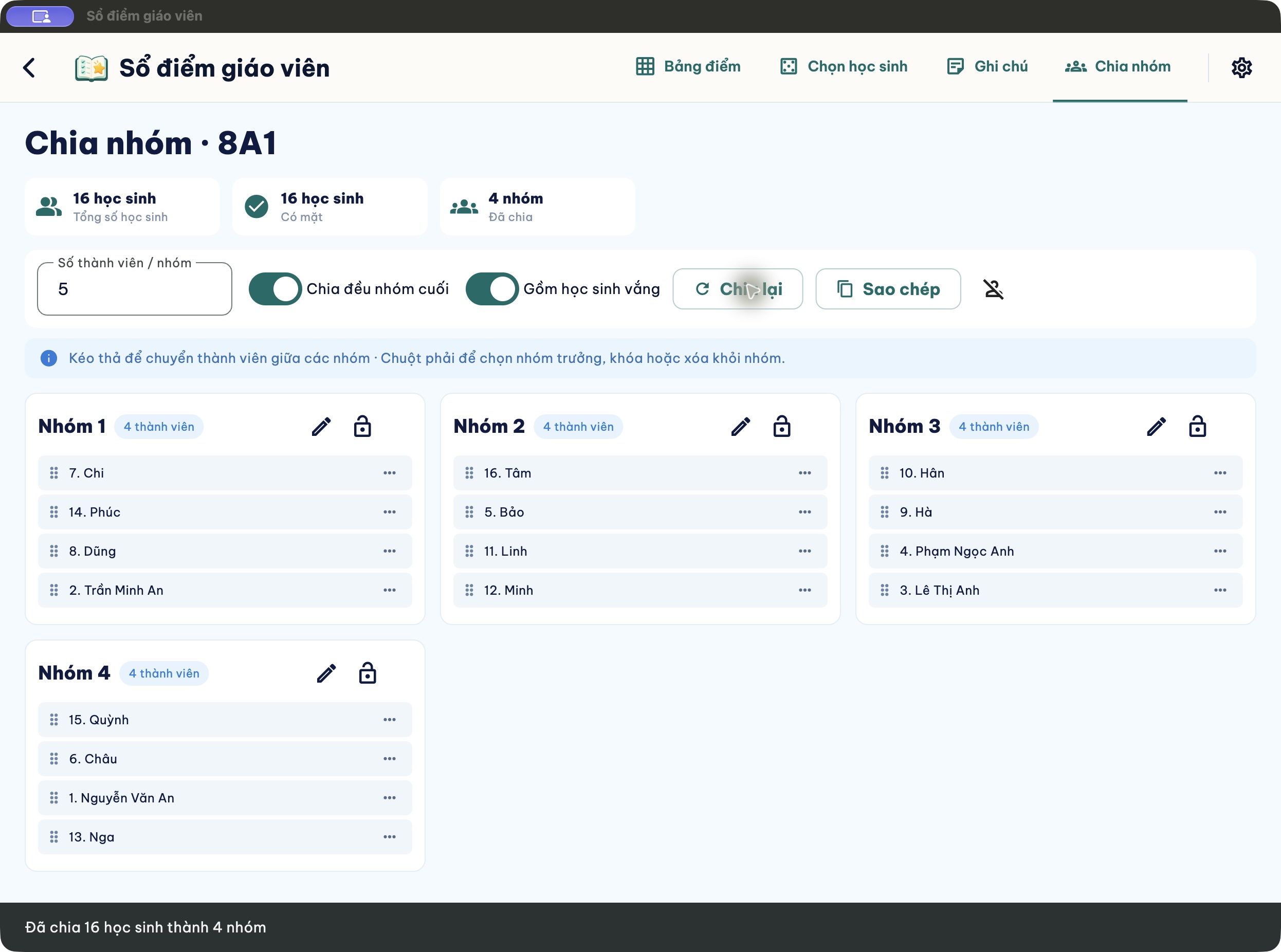Open more options for 9. Hà
Viewport: 1281px width, 952px height.
[x=1220, y=512]
